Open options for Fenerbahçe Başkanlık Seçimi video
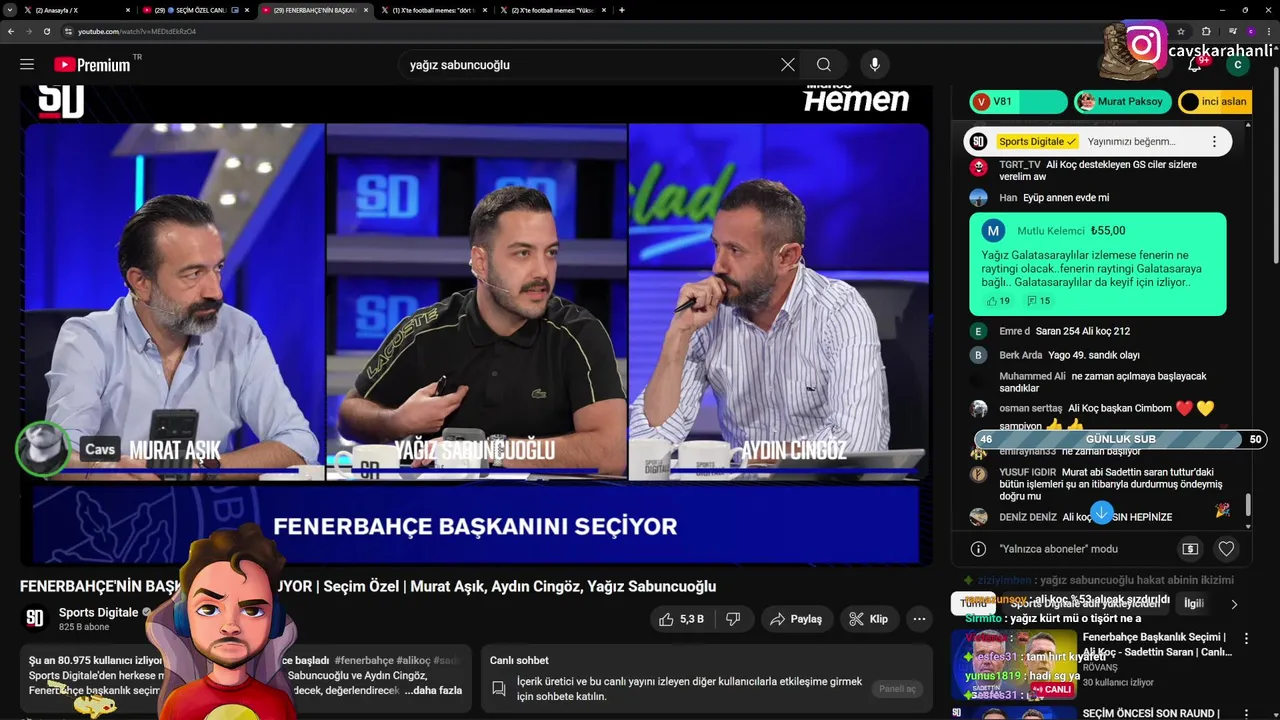This screenshot has width=1280, height=720. tap(1246, 638)
